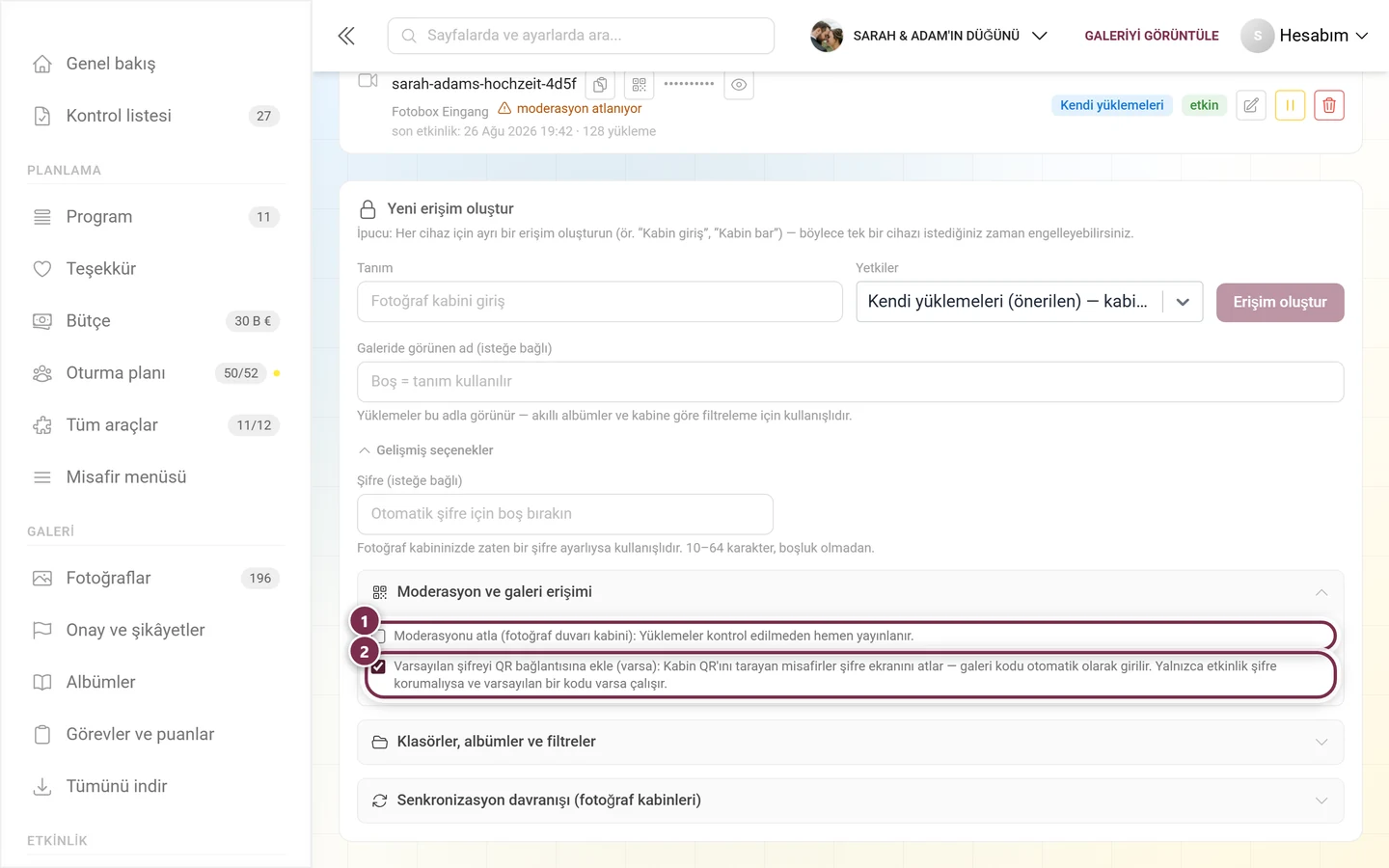Reveal hidden password with eye icon

tap(739, 85)
